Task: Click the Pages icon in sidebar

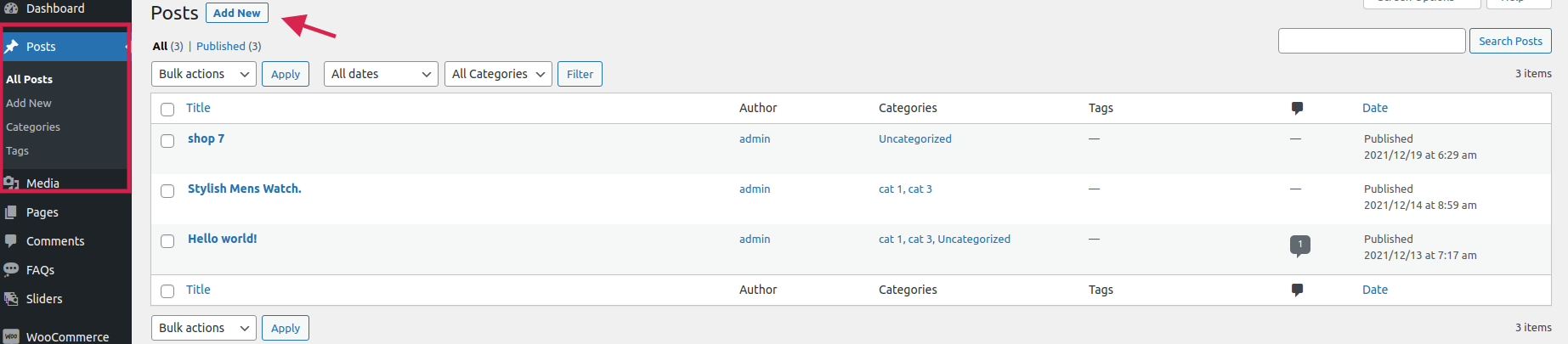Action: pyautogui.click(x=12, y=212)
